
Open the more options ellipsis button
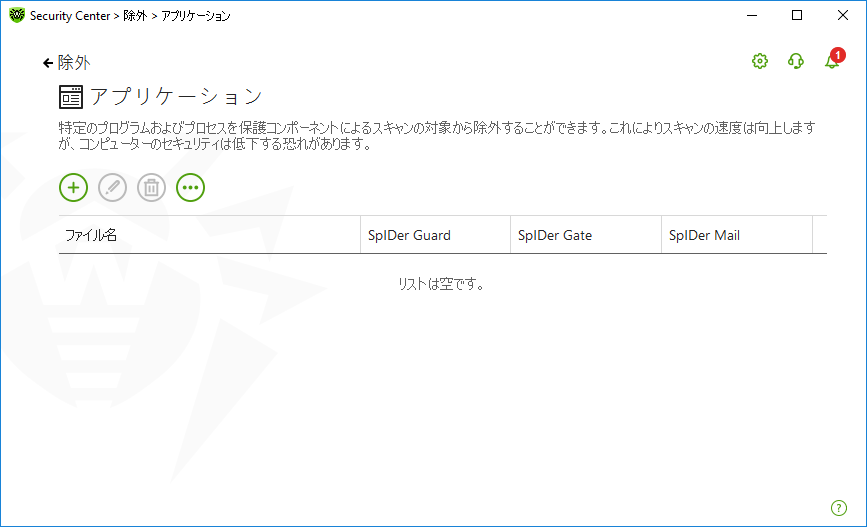[190, 187]
